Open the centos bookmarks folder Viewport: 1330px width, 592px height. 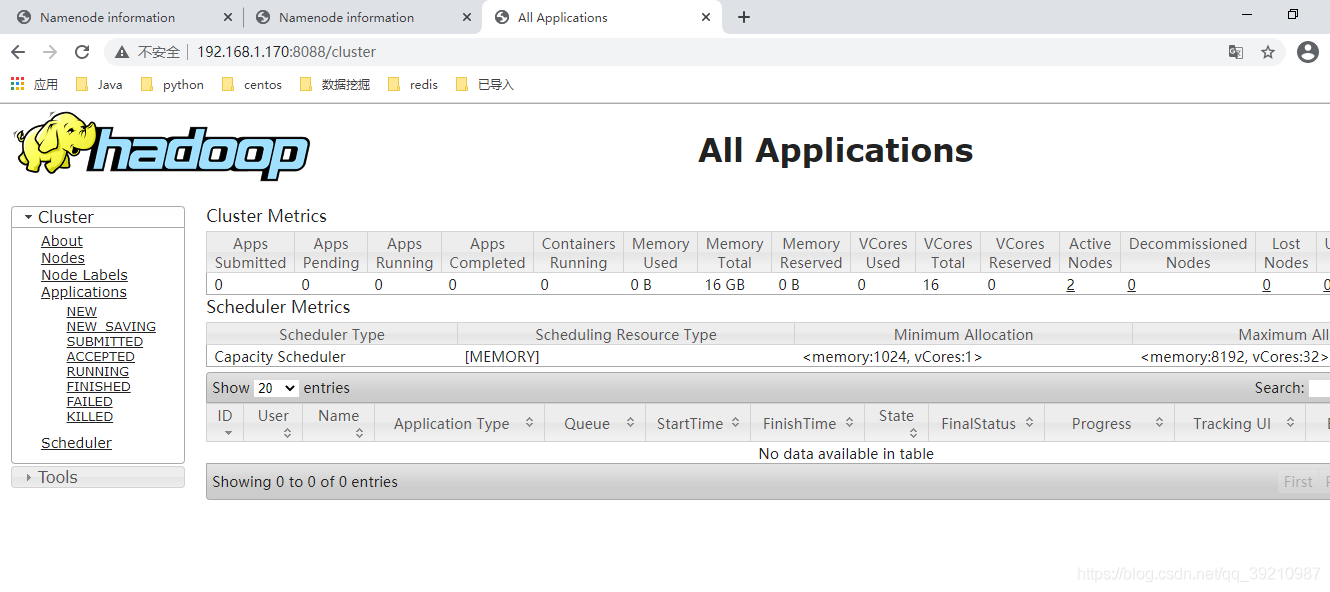coord(252,84)
